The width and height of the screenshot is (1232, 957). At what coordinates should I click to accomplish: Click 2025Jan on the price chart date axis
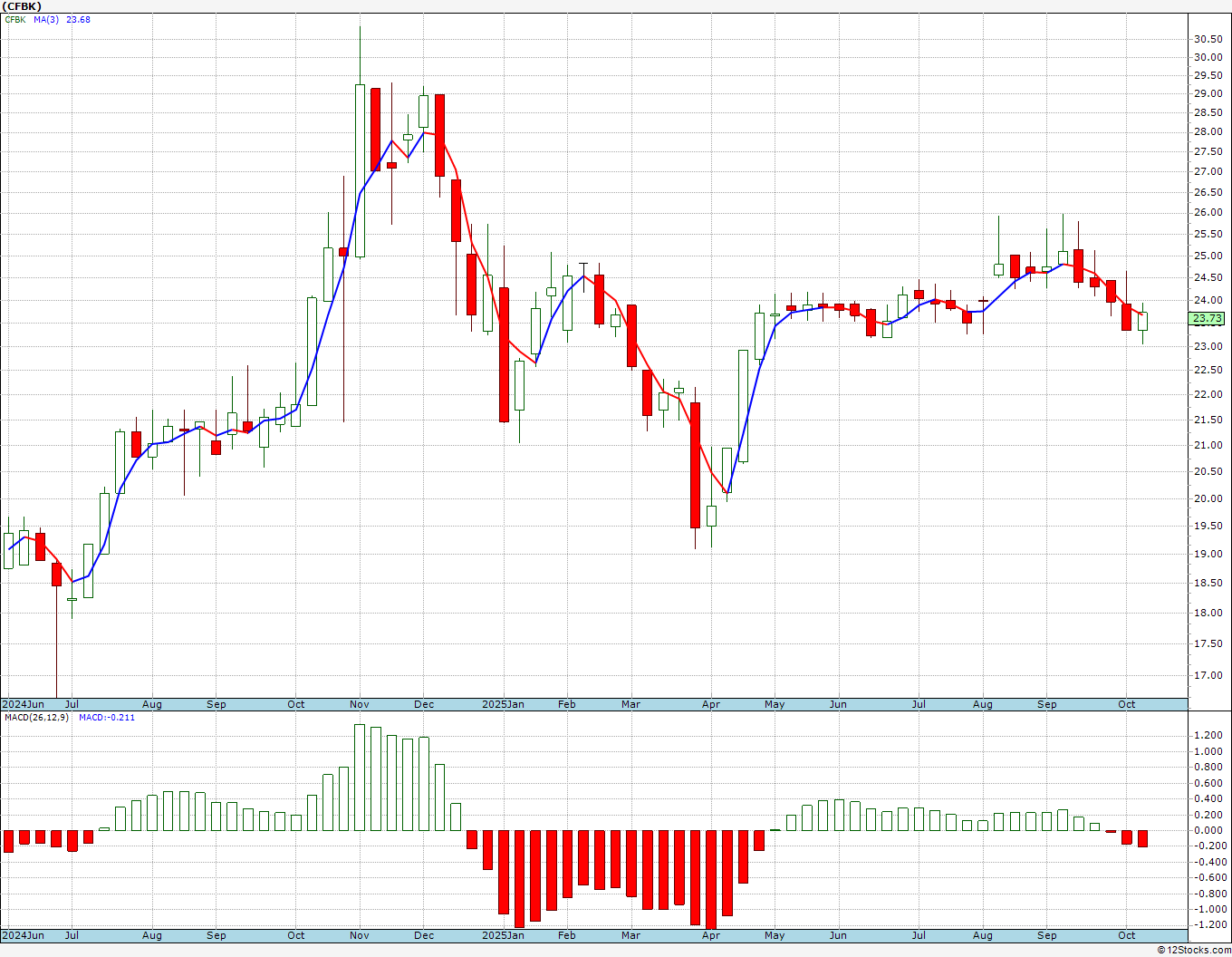[503, 704]
